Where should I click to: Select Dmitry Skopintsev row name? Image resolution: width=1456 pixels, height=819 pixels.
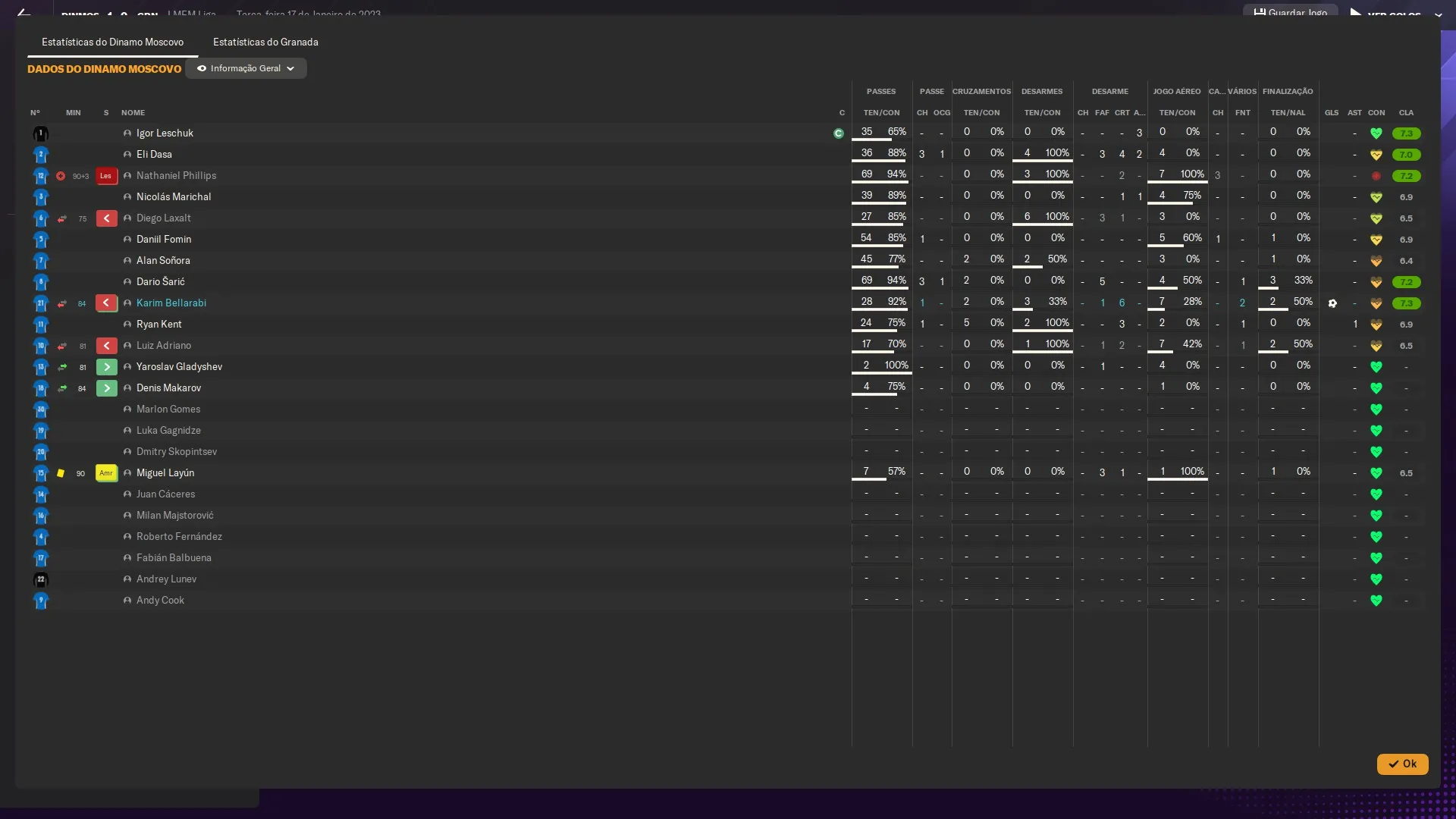[177, 452]
